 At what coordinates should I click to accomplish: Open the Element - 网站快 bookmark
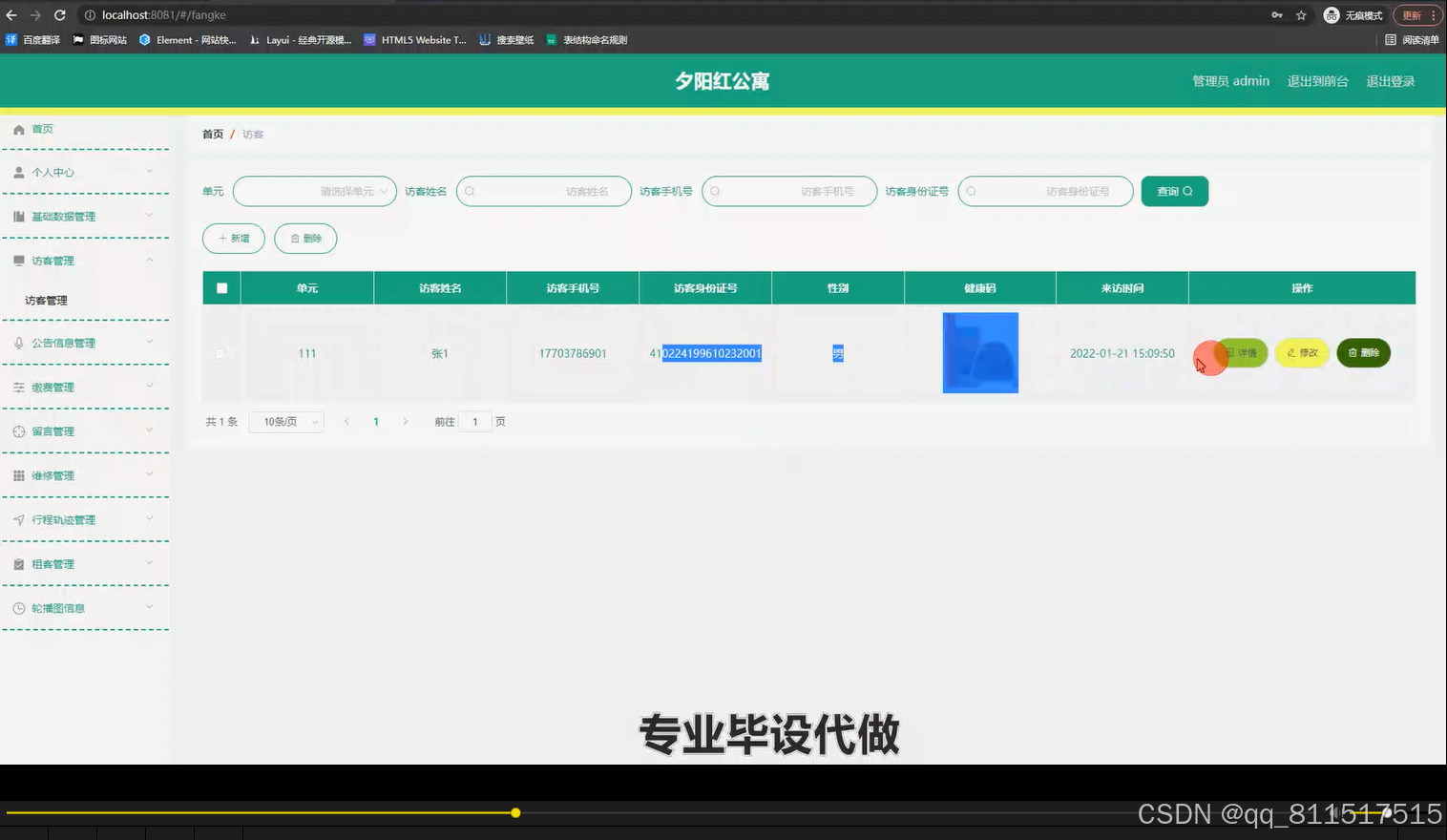click(188, 40)
